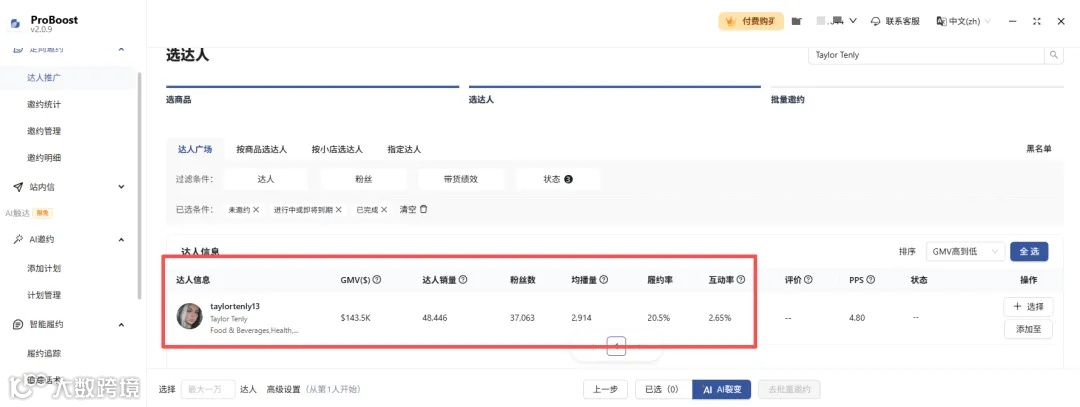Click the help icon next to 达人销量
The width and height of the screenshot is (1080, 407).
tap(463, 280)
